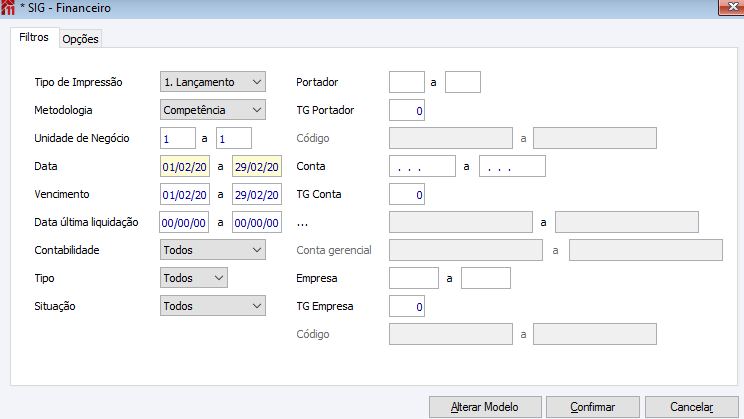Click the TG Portador field
This screenshot has width=744, height=419.
407,110
